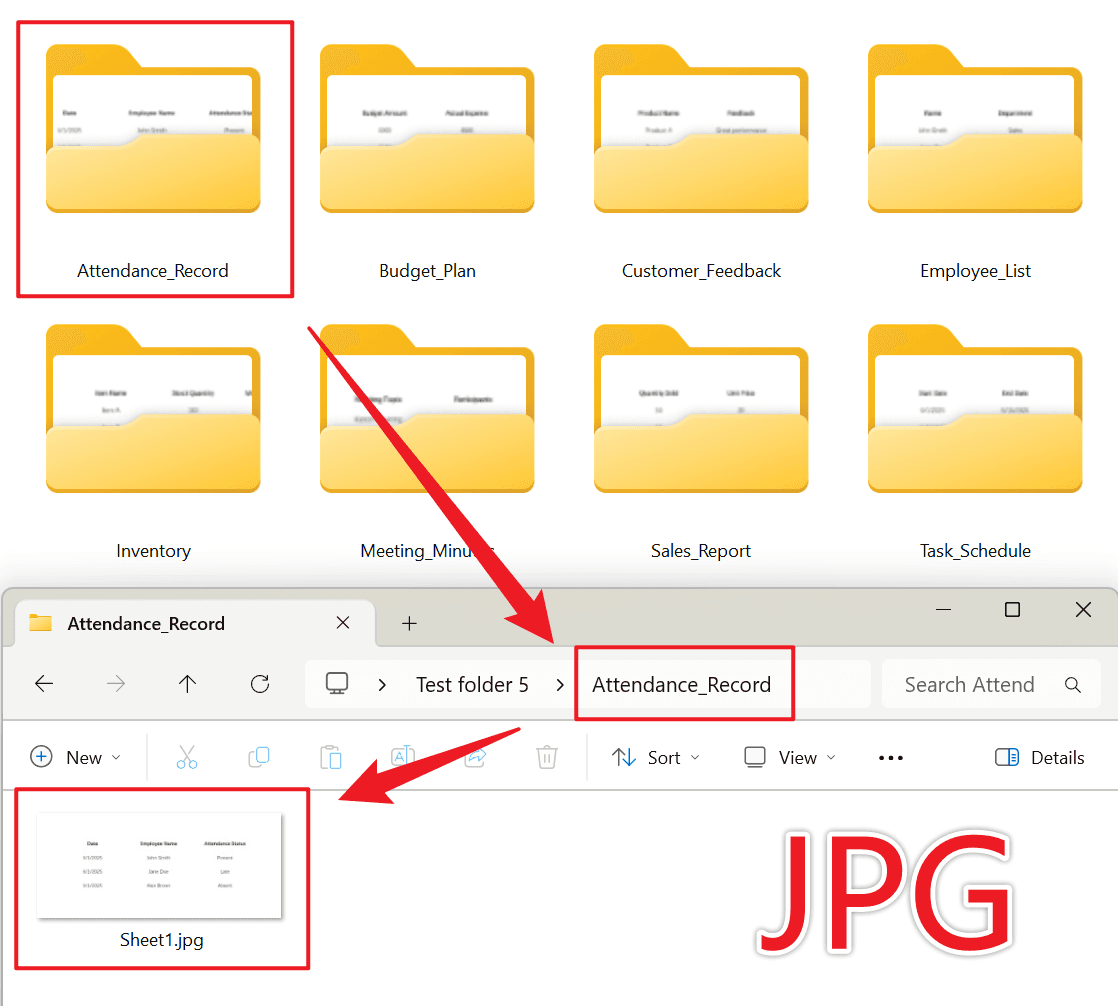
Task: Click the search magnifier icon
Action: point(1072,684)
